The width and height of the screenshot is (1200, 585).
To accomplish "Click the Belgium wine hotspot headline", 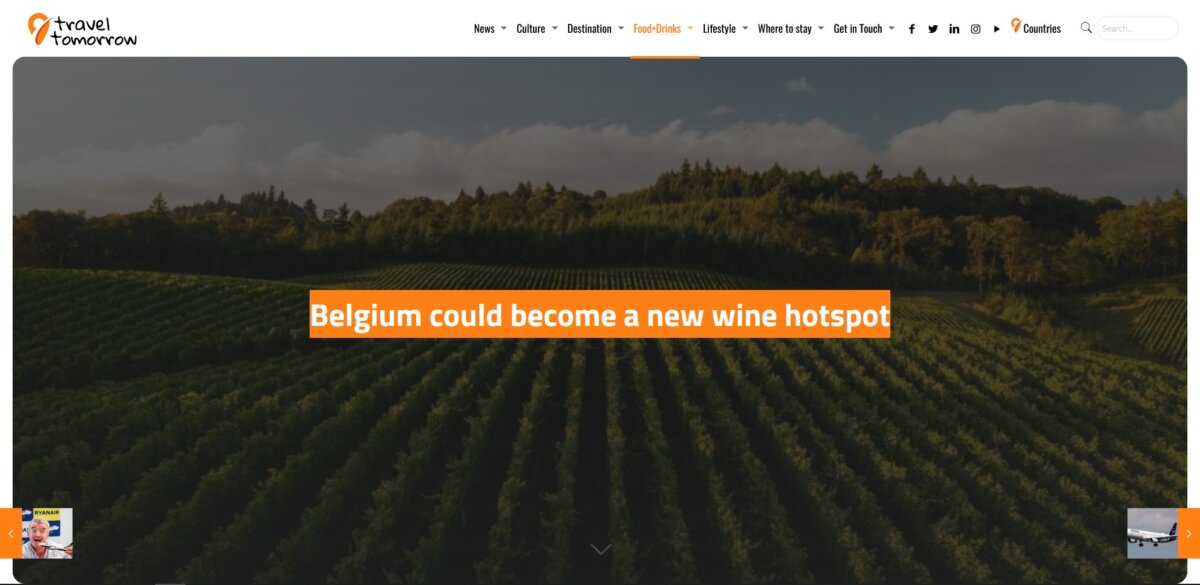I will point(600,315).
